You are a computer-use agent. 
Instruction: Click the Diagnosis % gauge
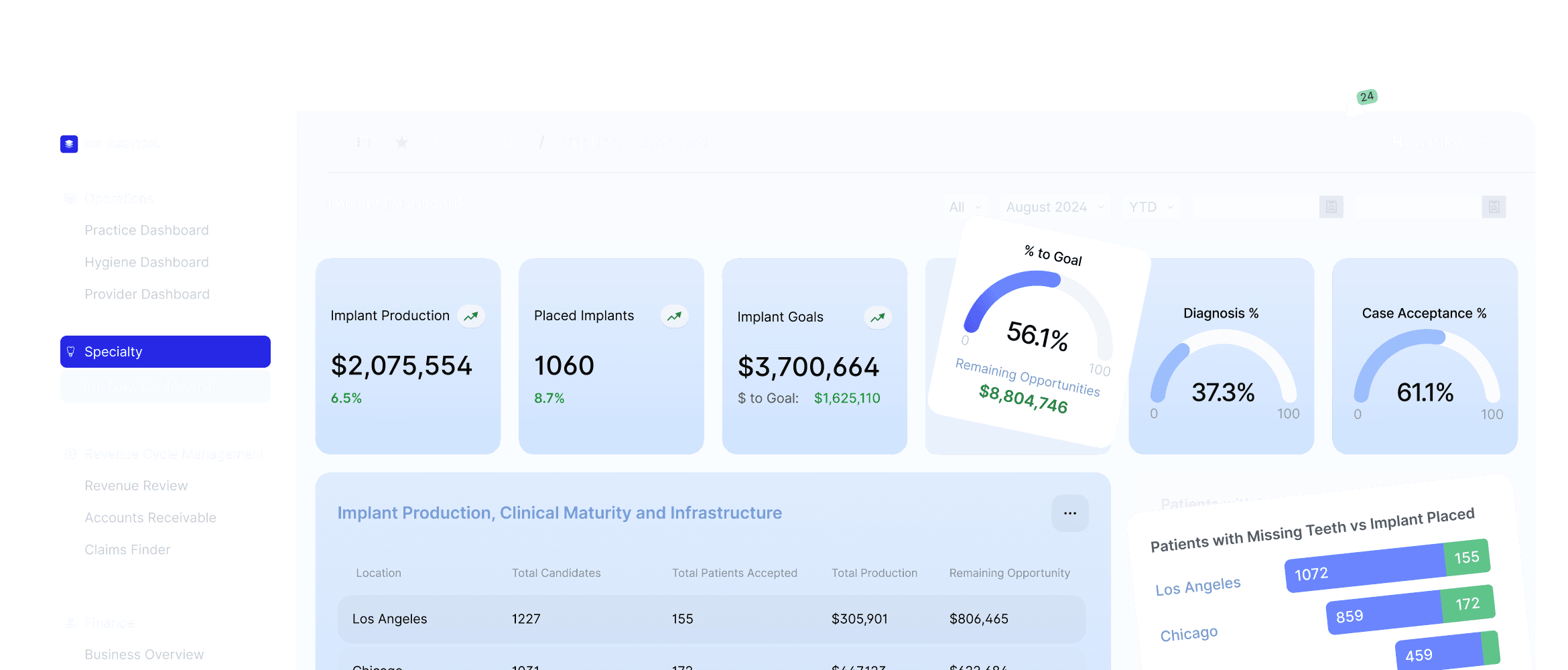1222,375
